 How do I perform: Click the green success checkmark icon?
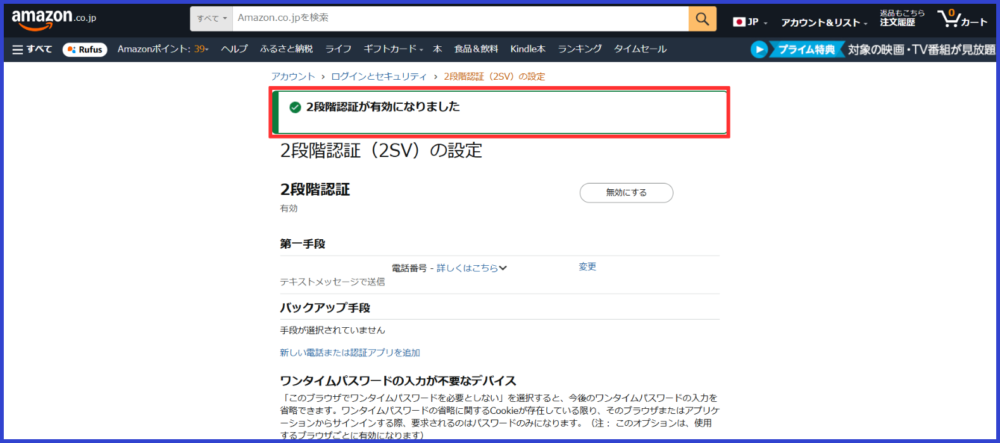295,108
